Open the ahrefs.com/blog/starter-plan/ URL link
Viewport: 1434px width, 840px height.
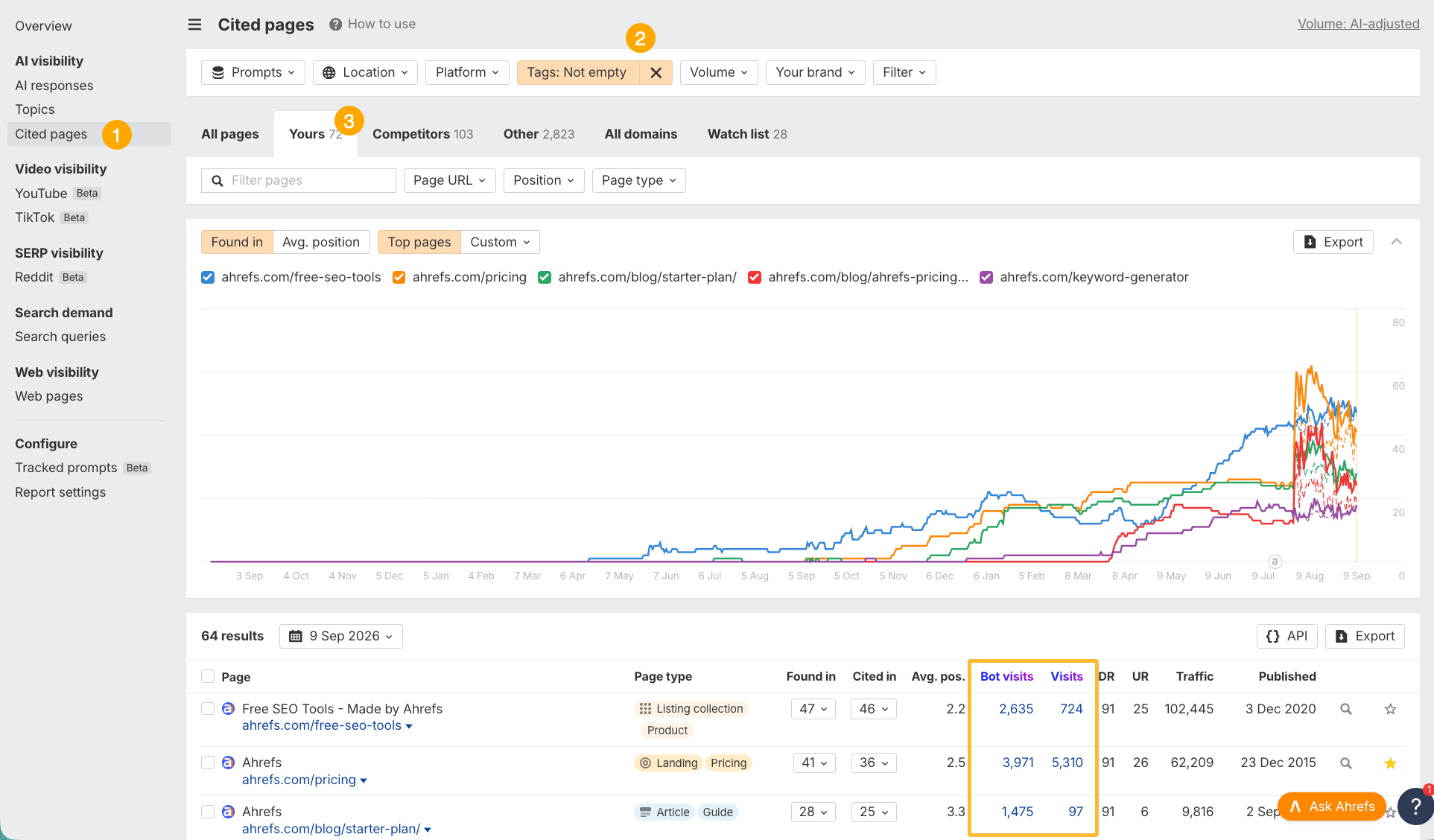pyautogui.click(x=331, y=829)
